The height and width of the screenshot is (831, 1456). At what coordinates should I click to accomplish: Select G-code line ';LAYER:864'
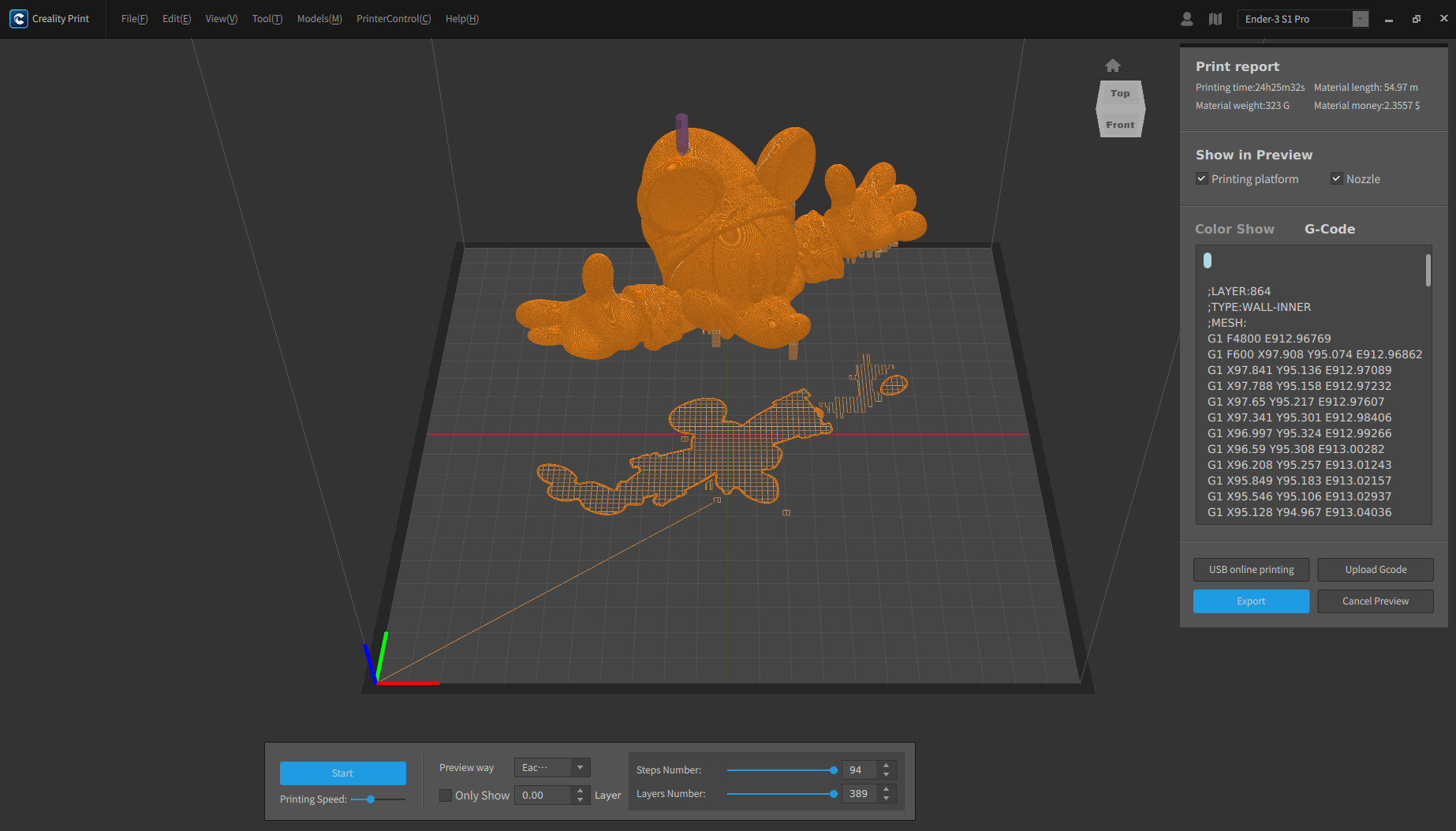1239,291
